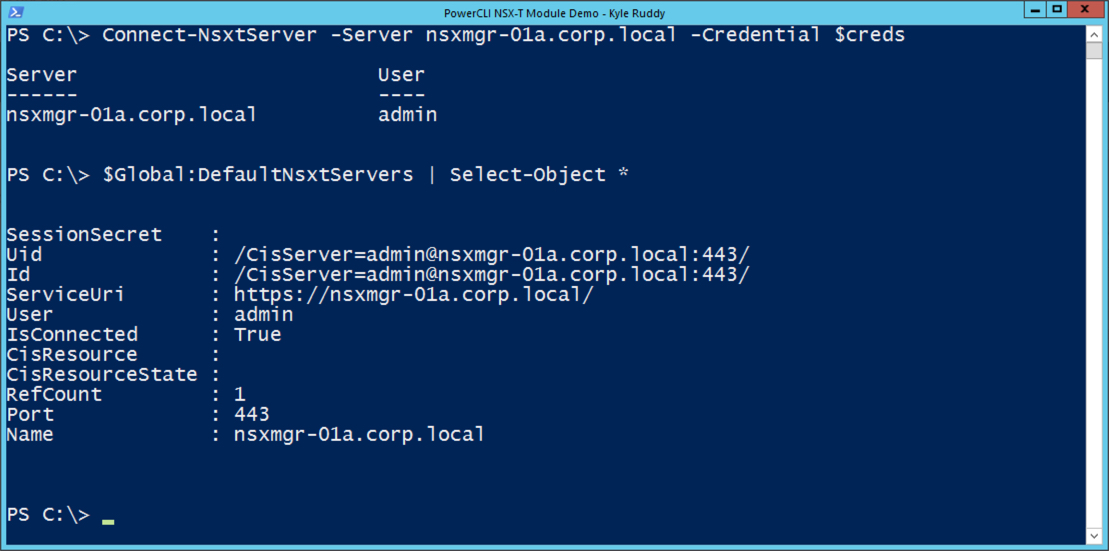Click the IsConnected True value
Screen dimensions: 1109x551
pos(257,334)
